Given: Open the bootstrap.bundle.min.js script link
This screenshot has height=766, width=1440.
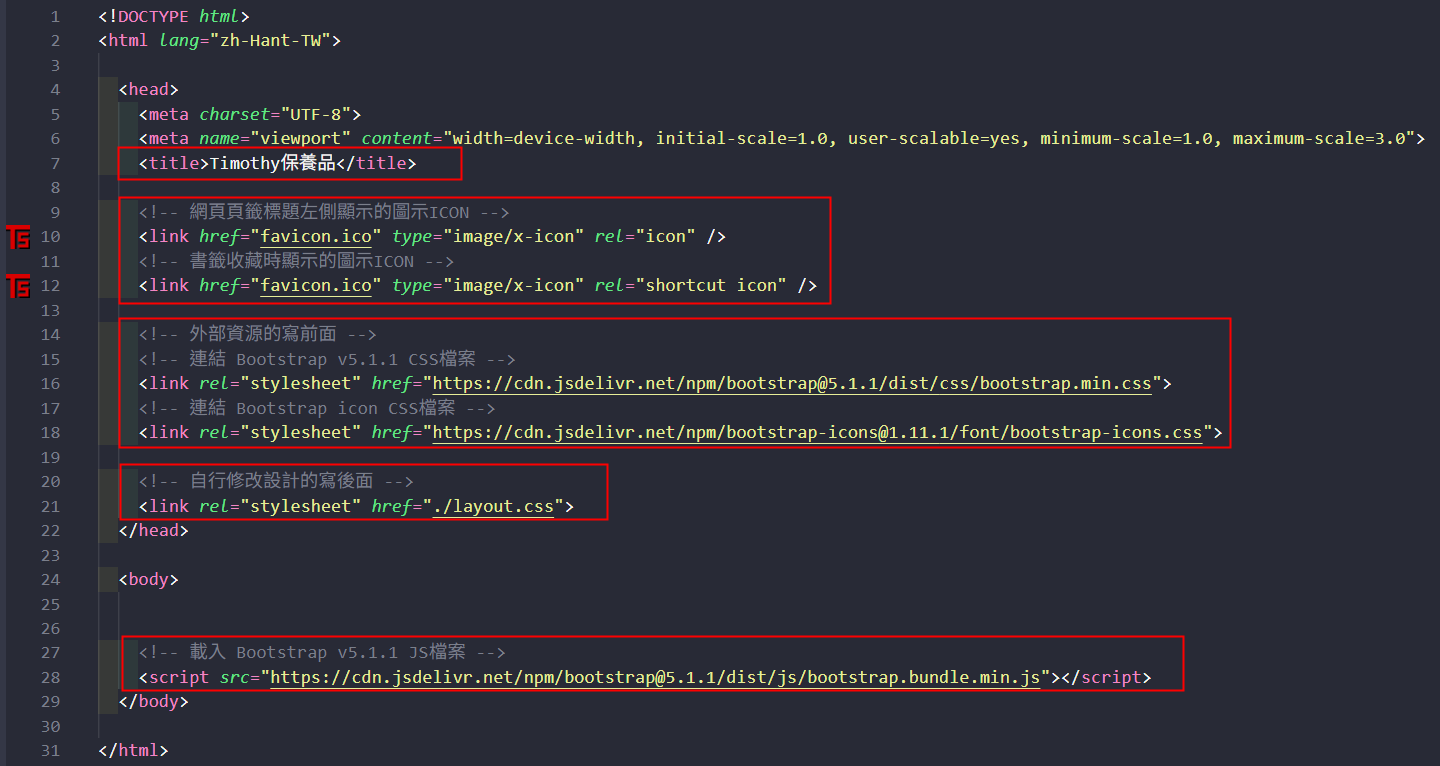Looking at the screenshot, I should 655,678.
